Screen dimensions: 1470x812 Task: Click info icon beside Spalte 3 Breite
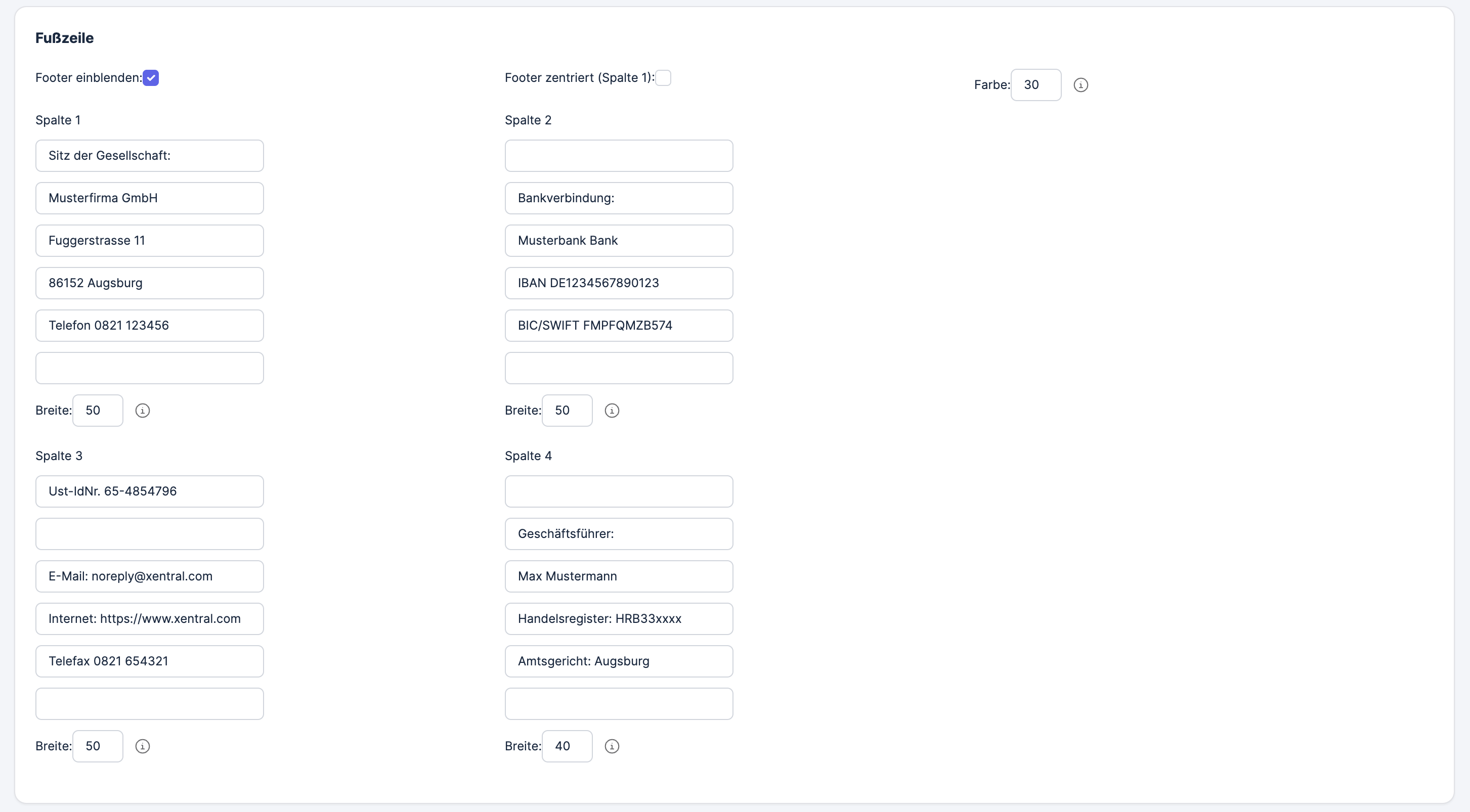click(142, 746)
